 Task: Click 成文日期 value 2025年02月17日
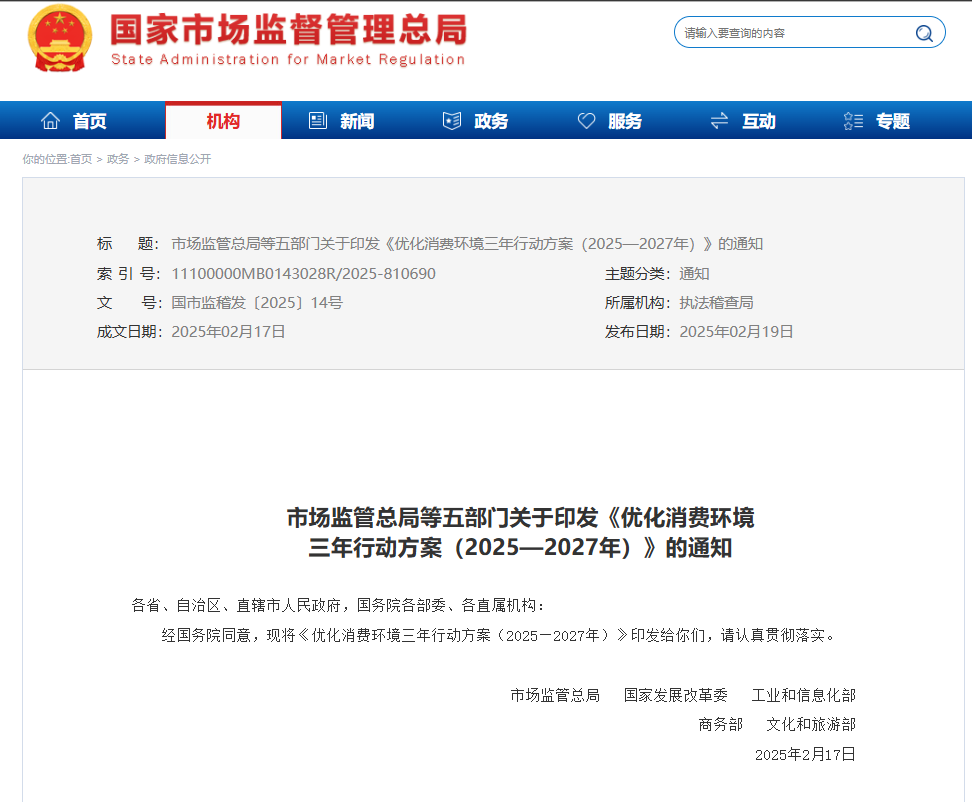pos(228,332)
